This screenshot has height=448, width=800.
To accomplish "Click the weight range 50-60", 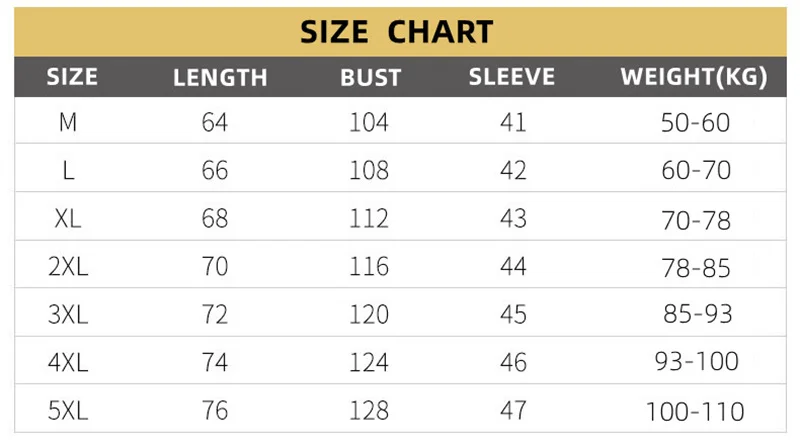I will [696, 123].
